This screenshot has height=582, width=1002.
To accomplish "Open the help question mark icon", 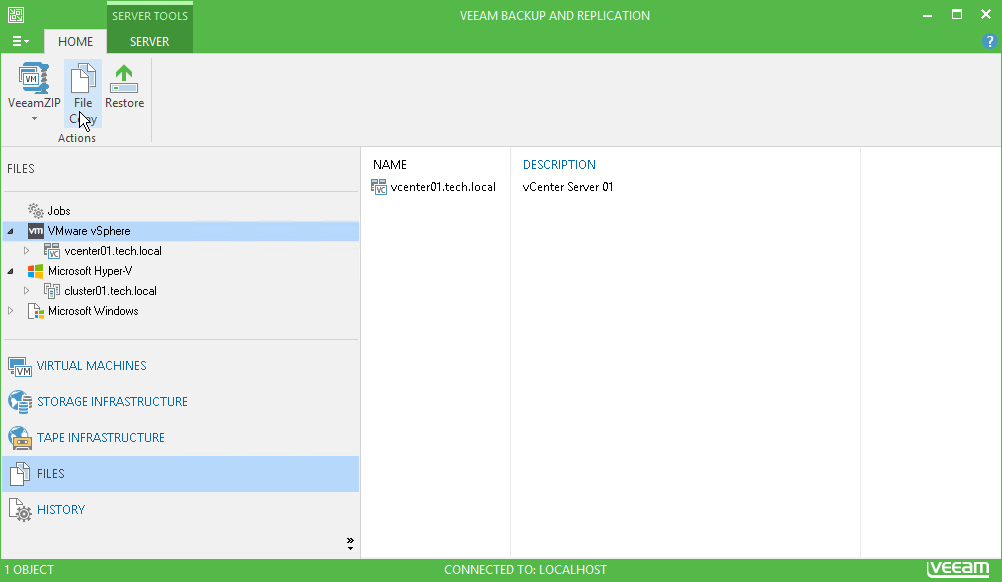I will tap(989, 42).
